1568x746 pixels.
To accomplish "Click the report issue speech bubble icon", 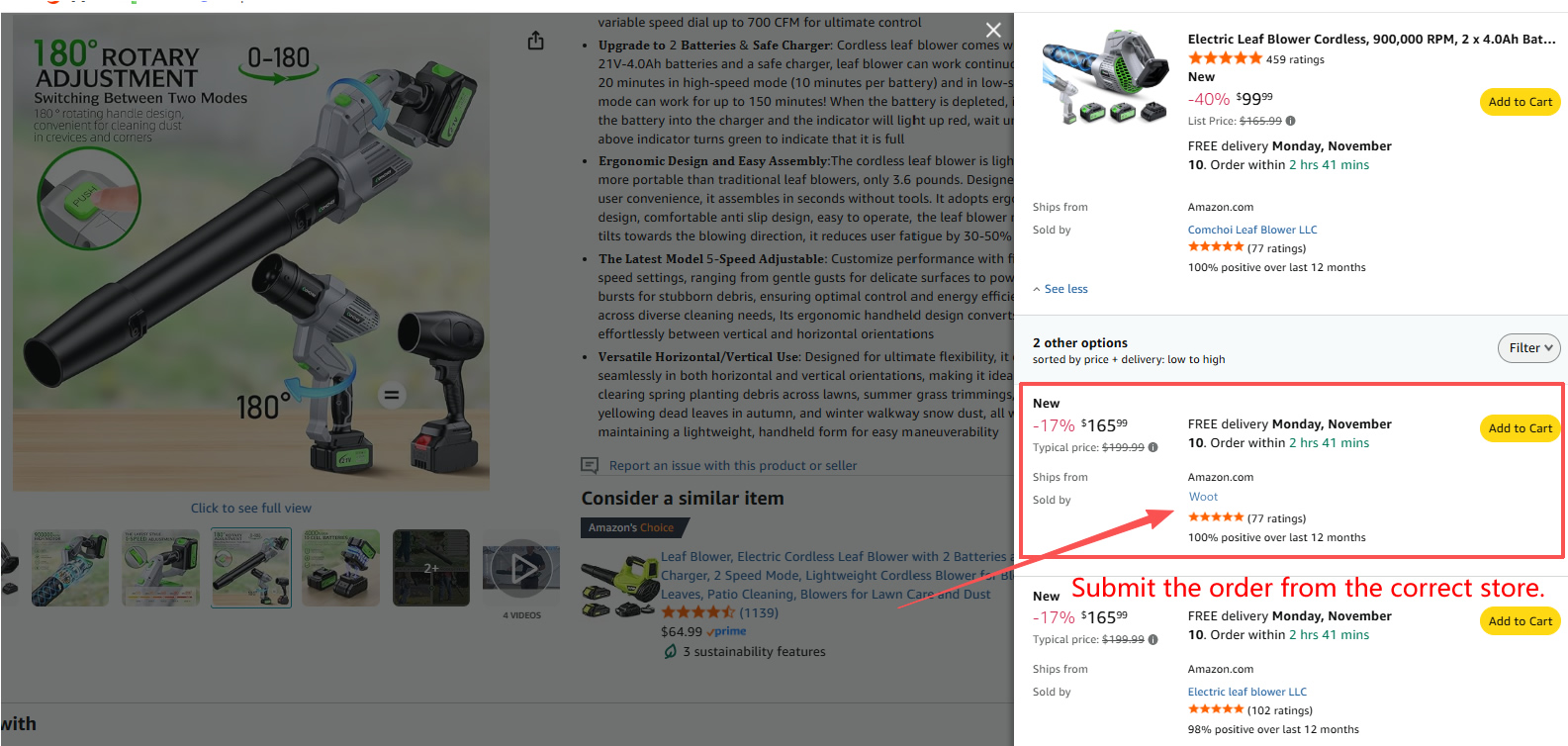I will point(590,466).
